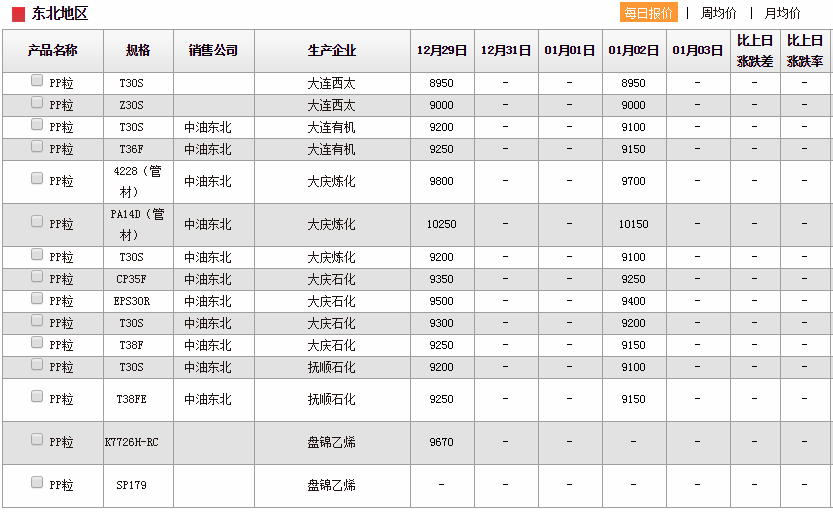Click 12月29日 price 8950 for T30S 大连西太
Image resolution: width=833 pixels, height=512 pixels.
tap(441, 83)
